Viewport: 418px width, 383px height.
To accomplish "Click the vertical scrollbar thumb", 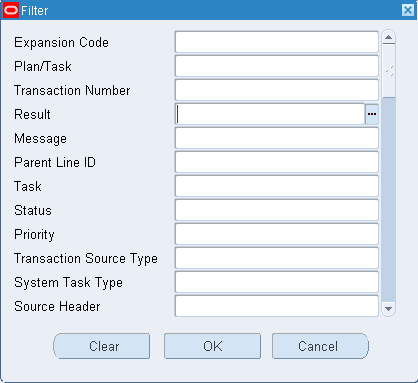I will pos(389,71).
